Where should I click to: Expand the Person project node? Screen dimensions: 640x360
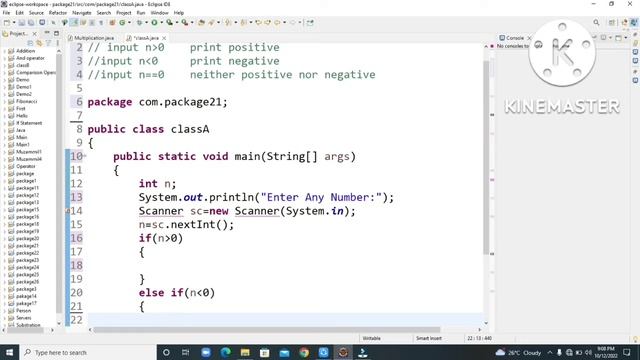click(x=5, y=311)
